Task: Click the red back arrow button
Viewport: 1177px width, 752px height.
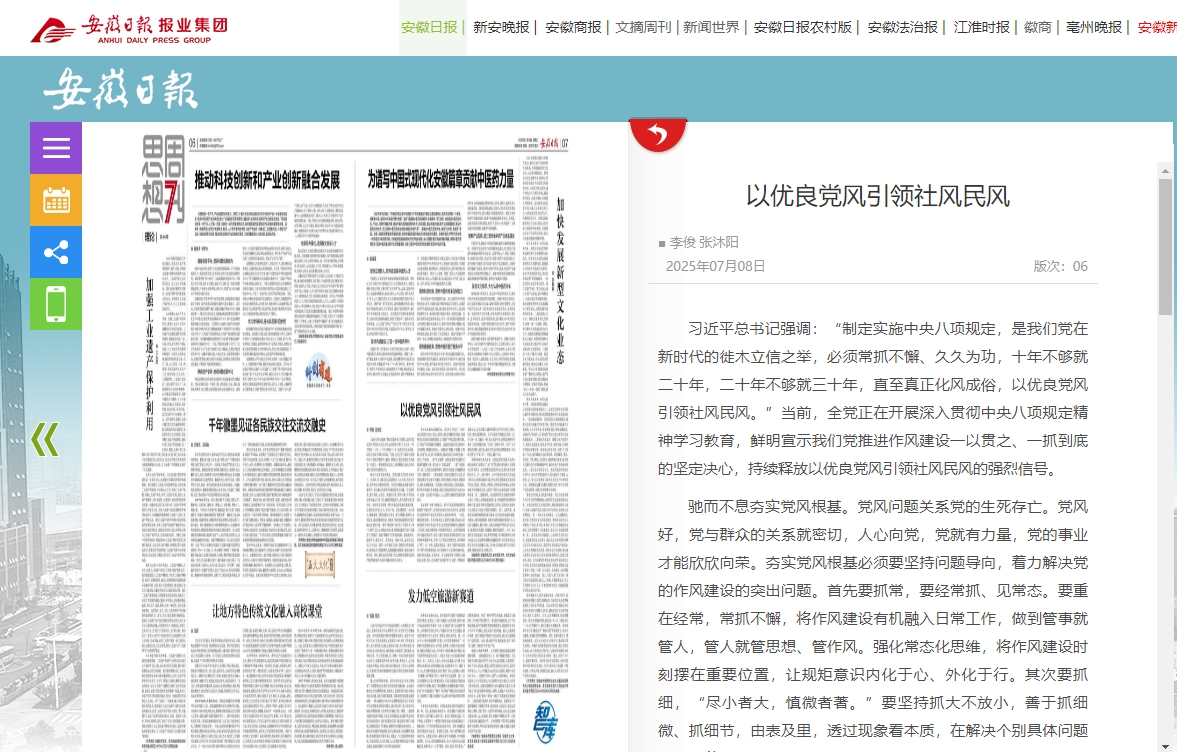Action: click(x=657, y=135)
